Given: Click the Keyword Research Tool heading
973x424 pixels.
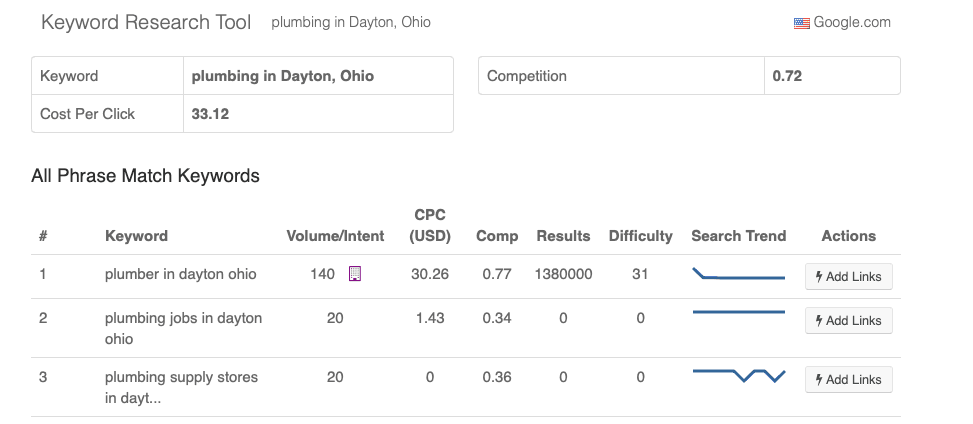Looking at the screenshot, I should pos(146,22).
